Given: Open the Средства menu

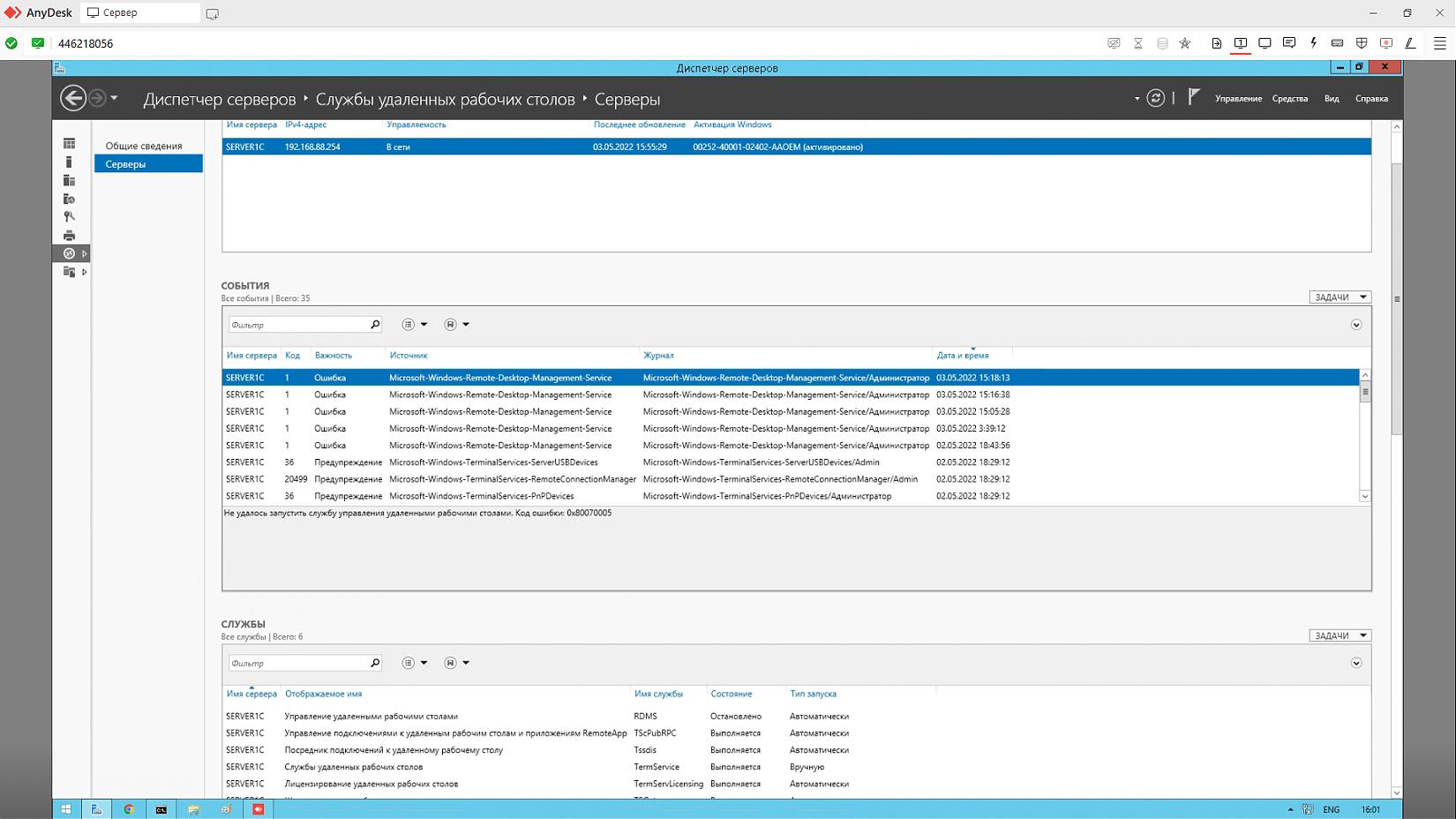Looking at the screenshot, I should point(1289,99).
